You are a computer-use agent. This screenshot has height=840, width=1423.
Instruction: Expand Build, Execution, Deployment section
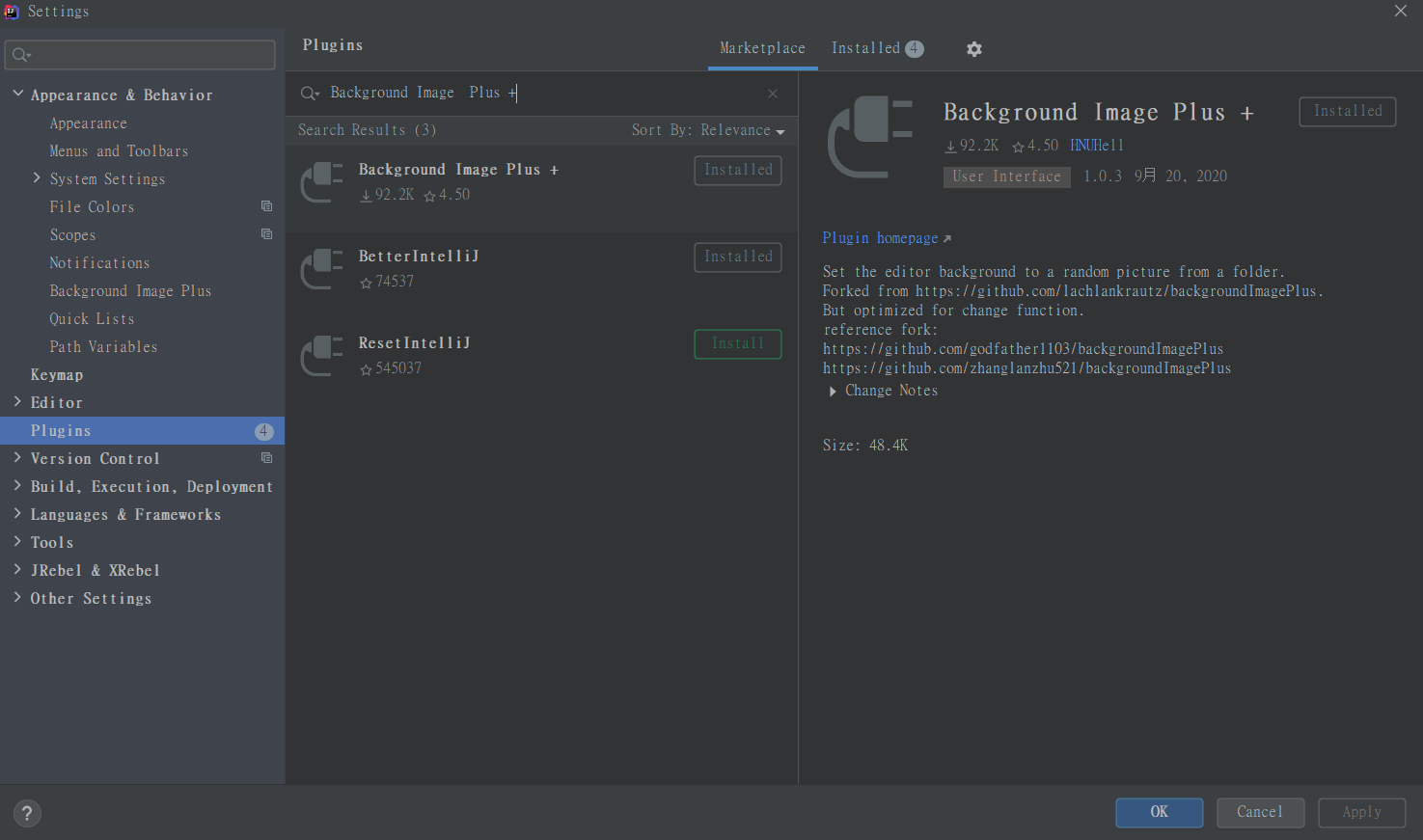[x=17, y=485]
